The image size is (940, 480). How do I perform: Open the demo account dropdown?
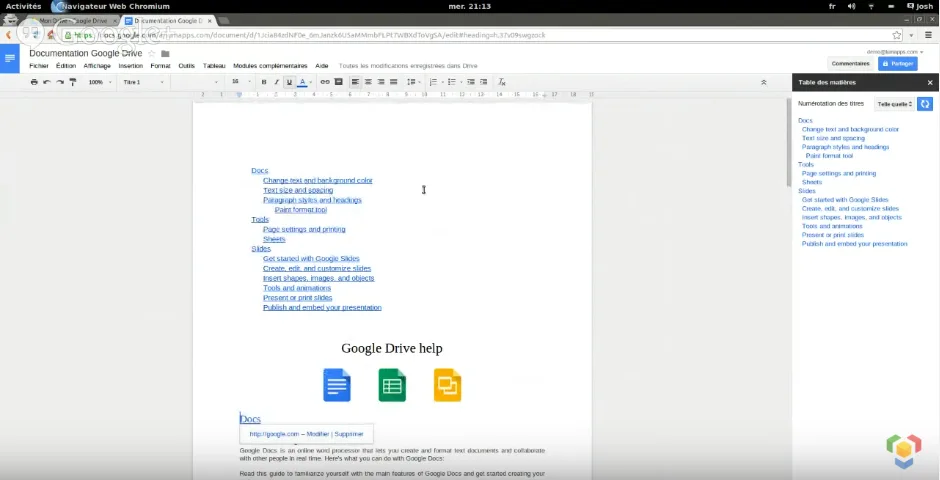[x=895, y=52]
